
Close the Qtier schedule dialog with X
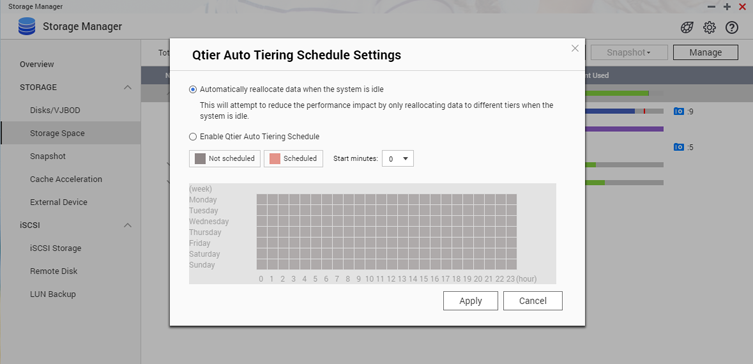pyautogui.click(x=575, y=49)
